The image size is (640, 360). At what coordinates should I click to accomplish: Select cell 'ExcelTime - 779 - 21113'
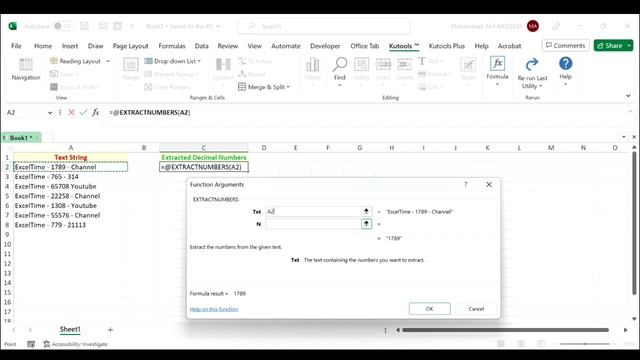point(71,225)
